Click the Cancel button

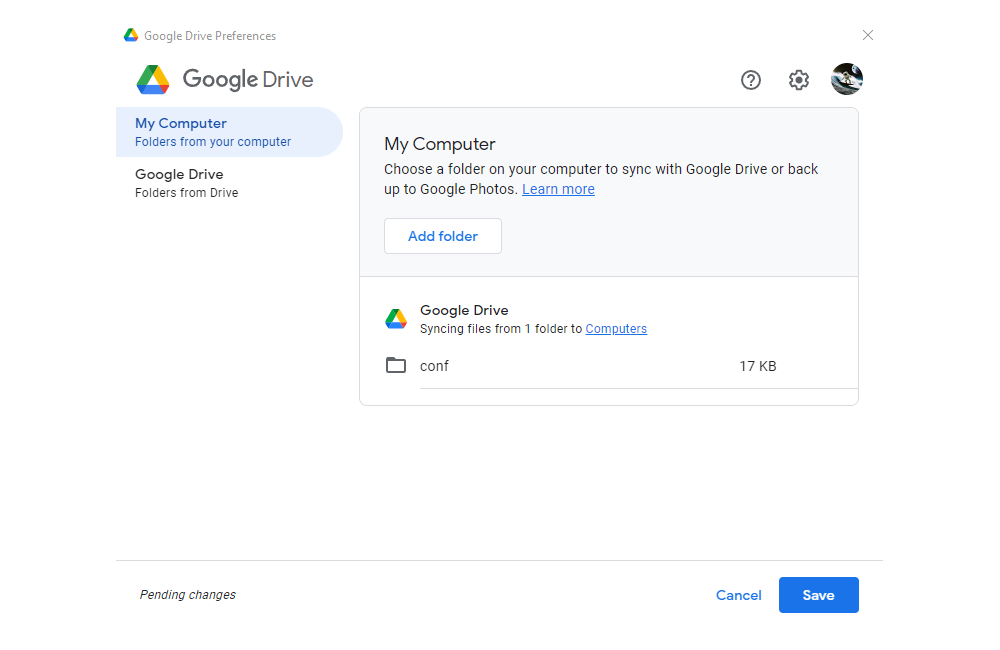pyautogui.click(x=739, y=595)
